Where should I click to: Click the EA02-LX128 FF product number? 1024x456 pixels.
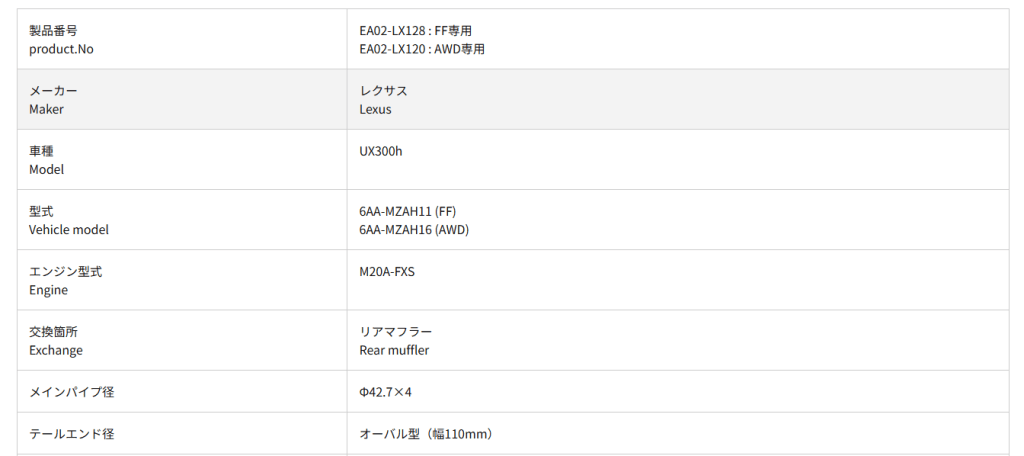click(x=415, y=31)
